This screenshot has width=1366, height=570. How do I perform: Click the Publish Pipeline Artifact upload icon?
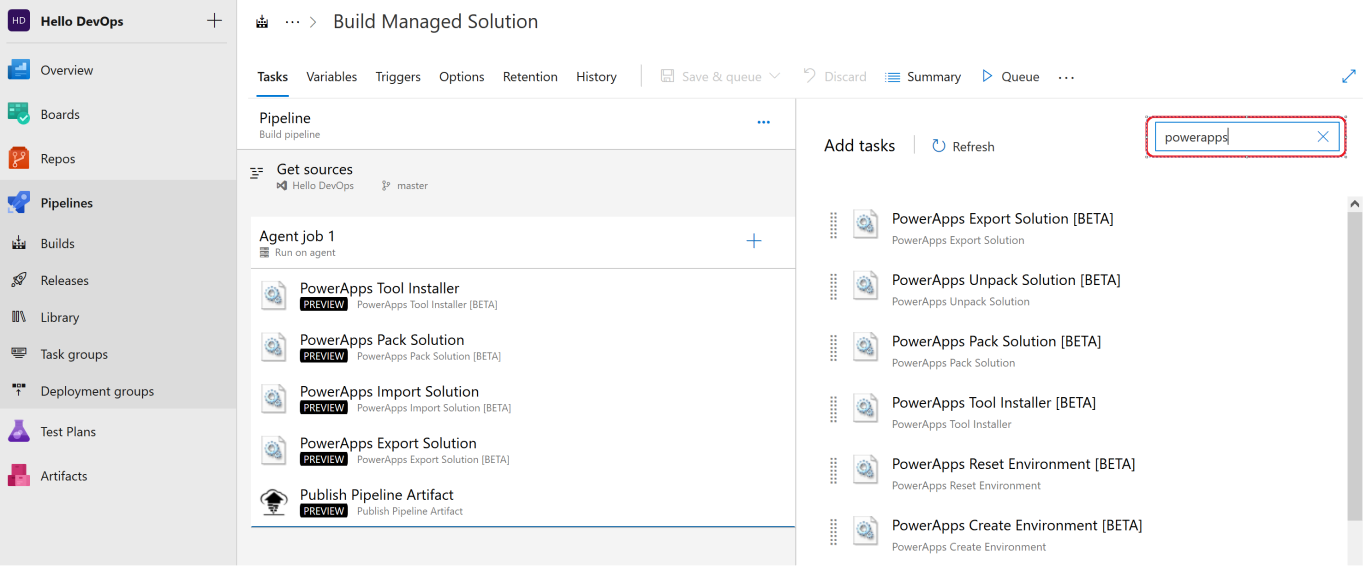(x=274, y=501)
